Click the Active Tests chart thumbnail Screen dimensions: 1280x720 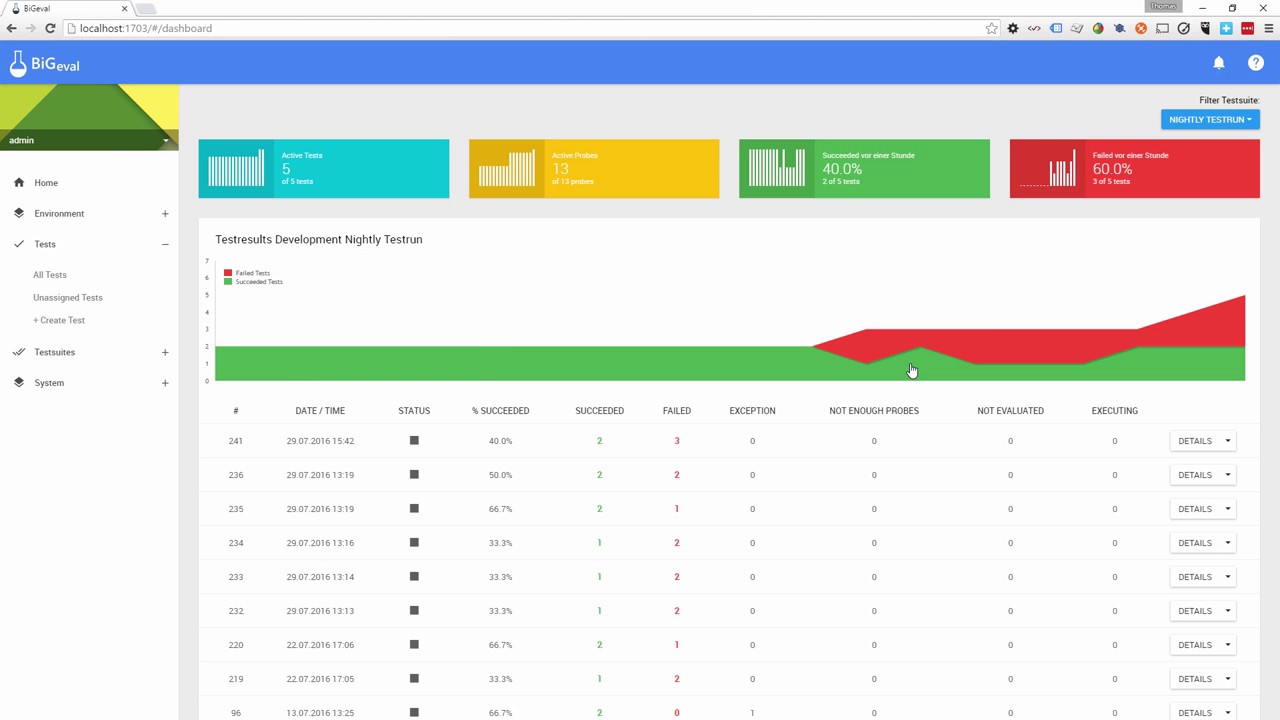tap(236, 168)
